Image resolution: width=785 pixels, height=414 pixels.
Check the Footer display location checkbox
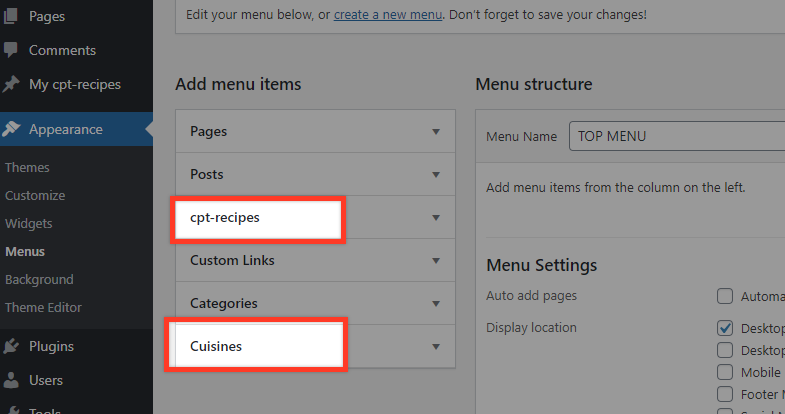[725, 394]
